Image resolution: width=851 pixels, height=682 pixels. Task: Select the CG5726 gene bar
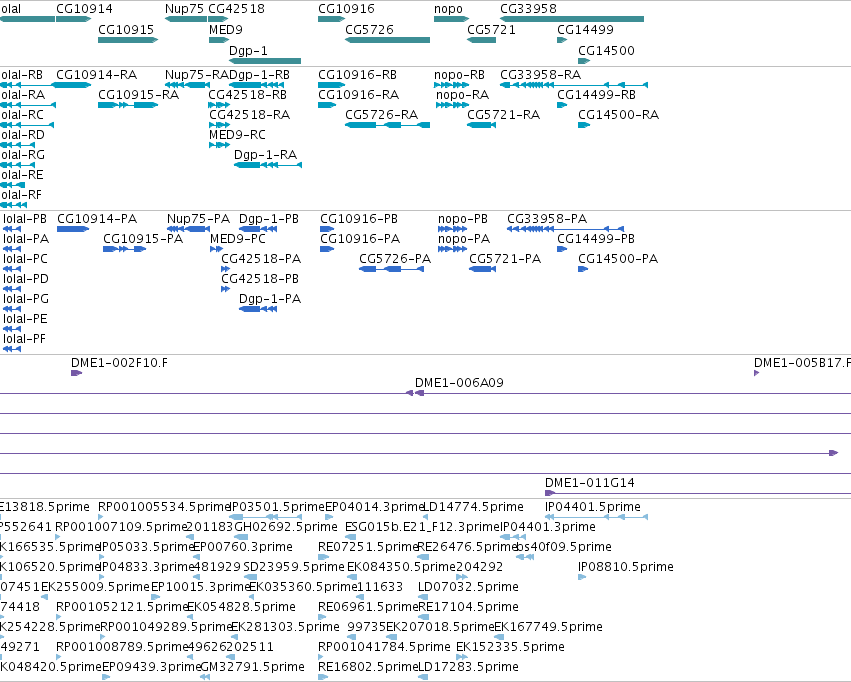(388, 40)
